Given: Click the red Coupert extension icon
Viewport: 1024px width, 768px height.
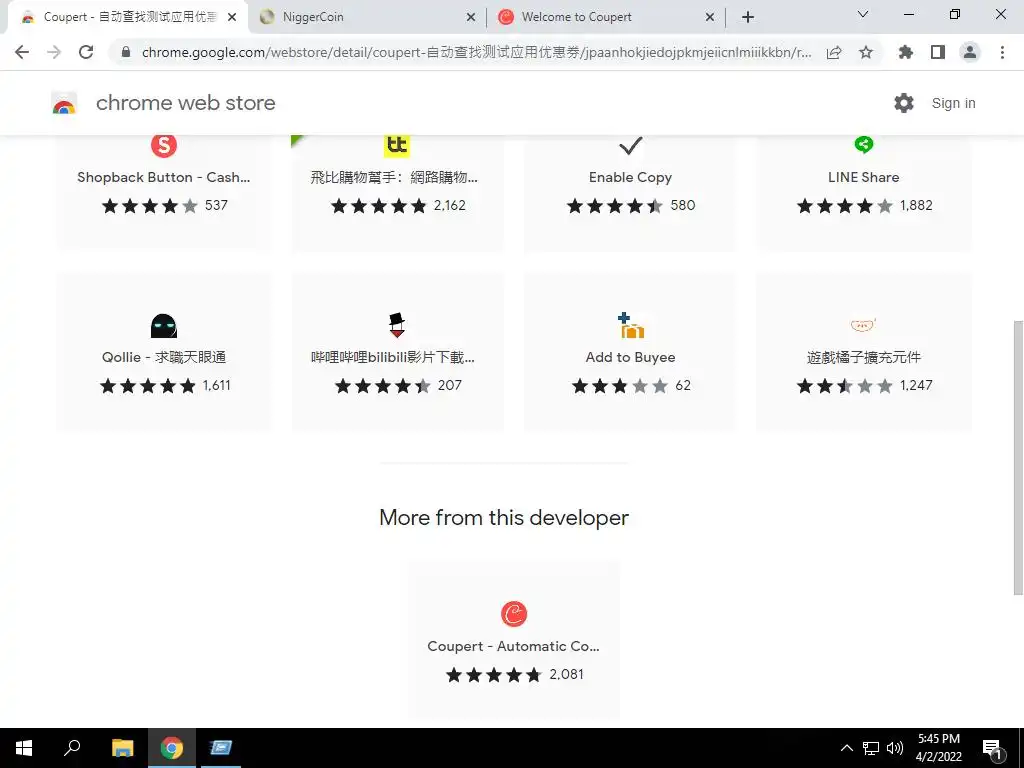Looking at the screenshot, I should [514, 614].
